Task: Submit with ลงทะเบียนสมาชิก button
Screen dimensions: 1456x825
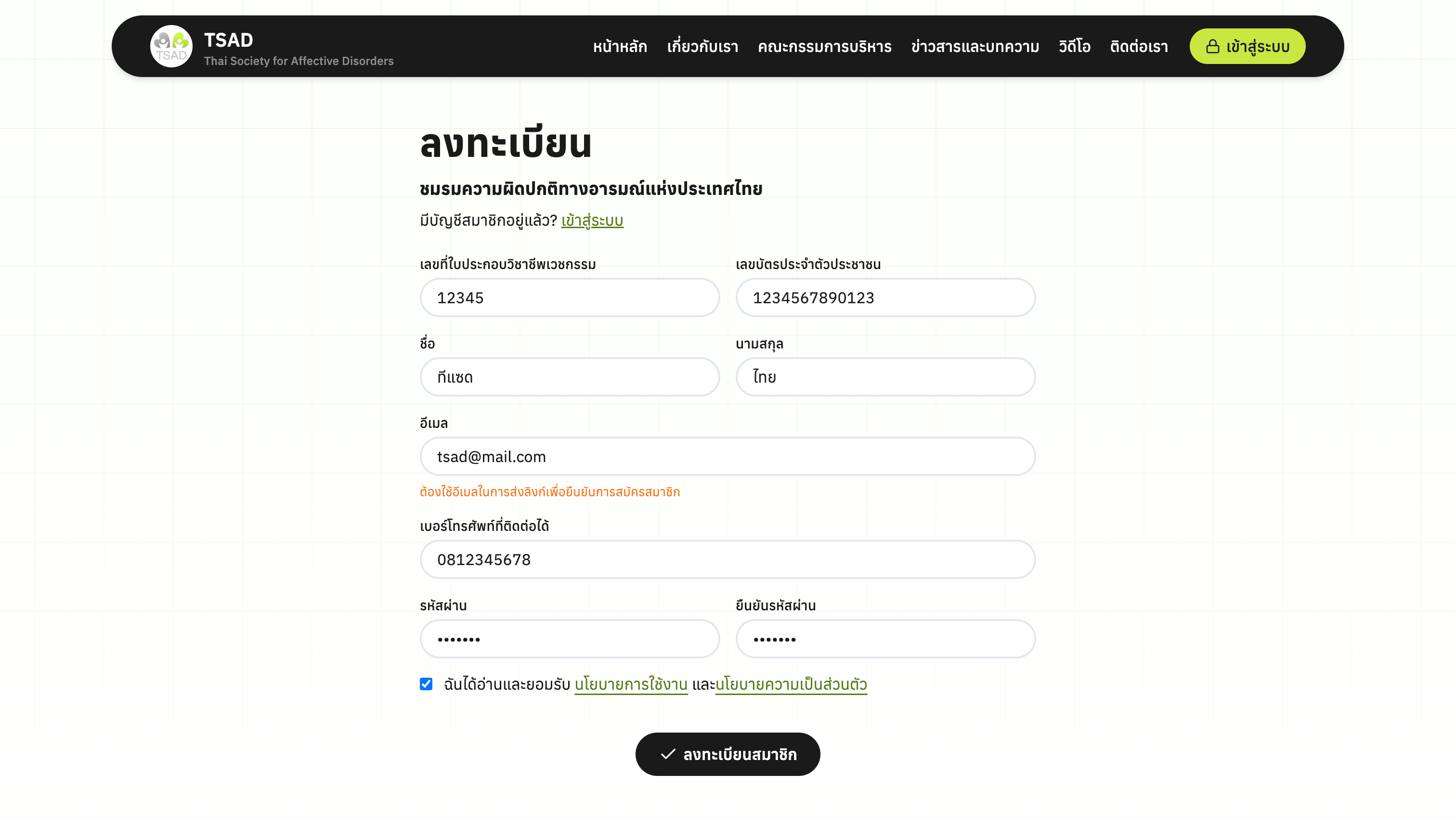Action: tap(728, 754)
